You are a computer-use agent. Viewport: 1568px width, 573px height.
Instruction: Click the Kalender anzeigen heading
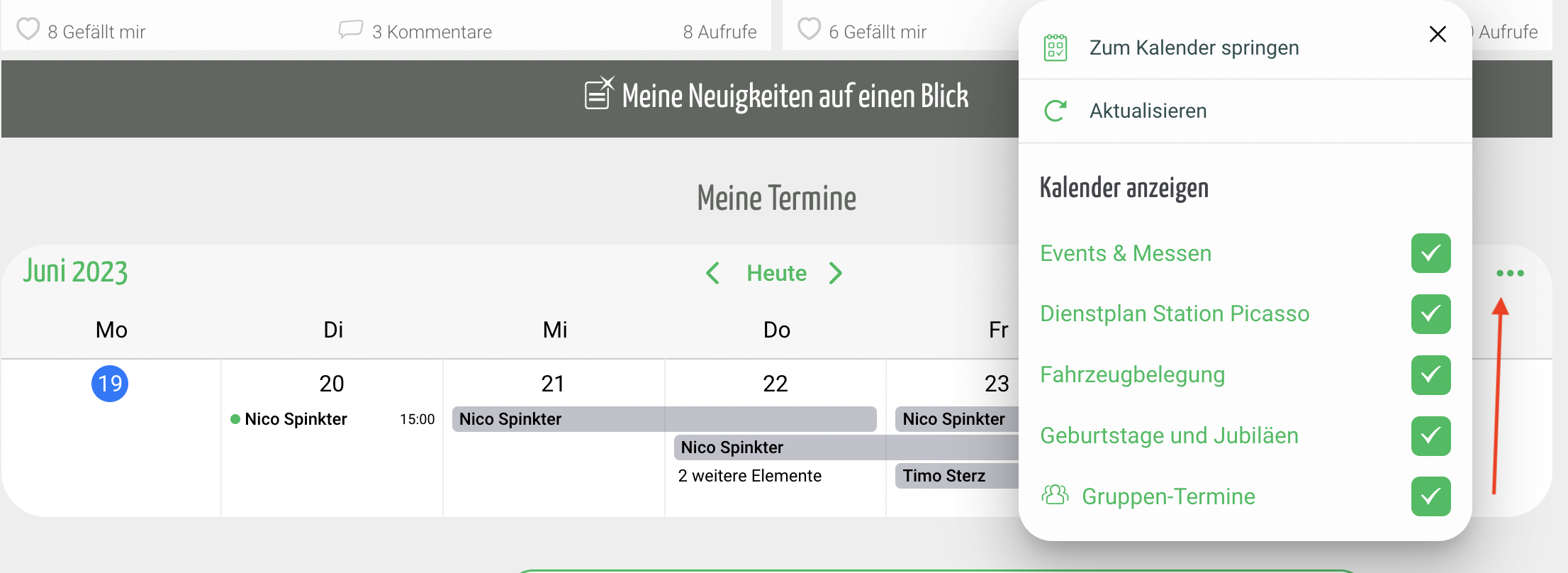click(x=1124, y=188)
